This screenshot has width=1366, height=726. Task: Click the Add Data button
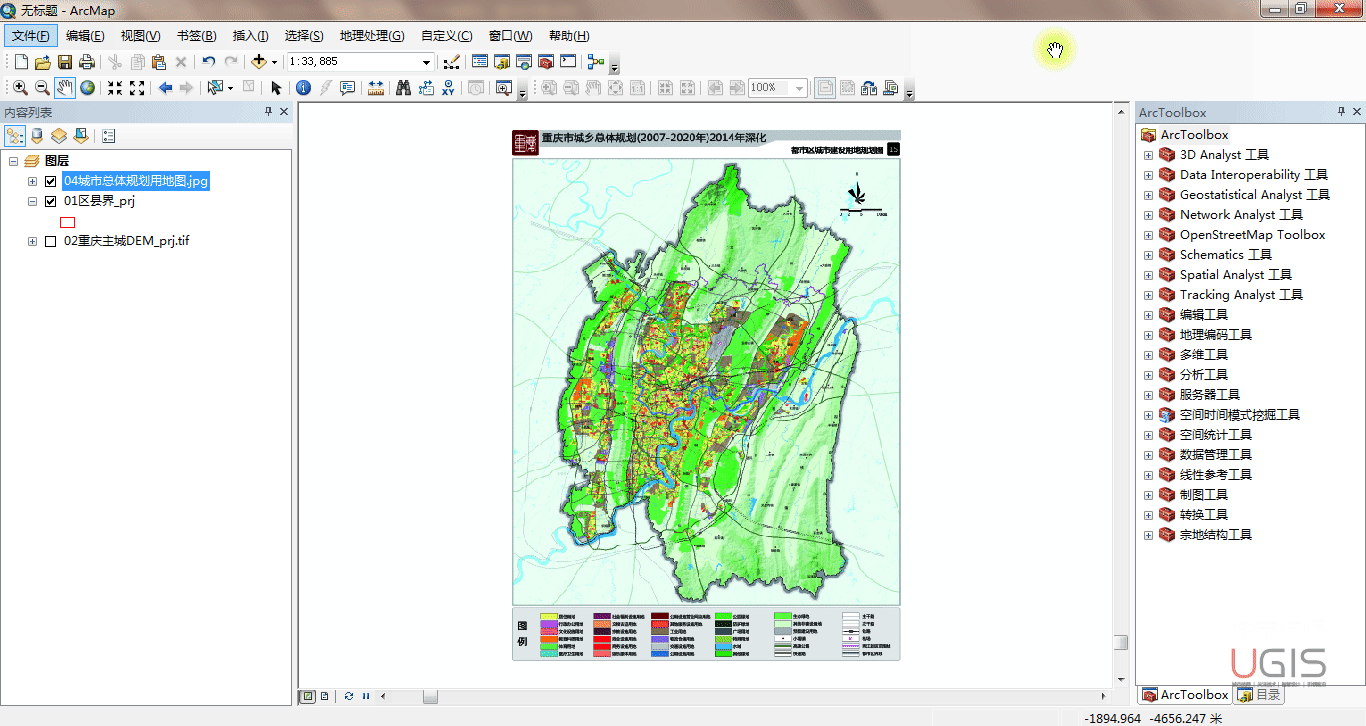(x=259, y=62)
